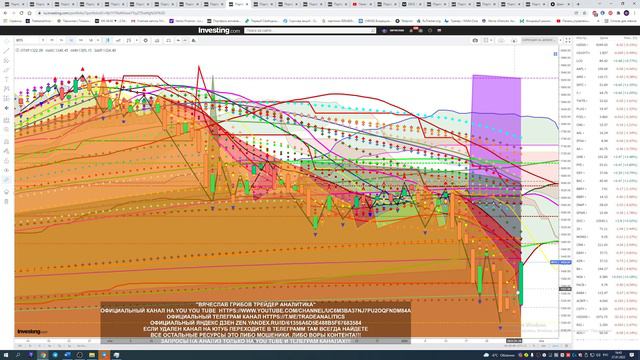Select the trend line drawing tool
Image resolution: width=640 pixels, height=360 pixels.
(x=6, y=51)
